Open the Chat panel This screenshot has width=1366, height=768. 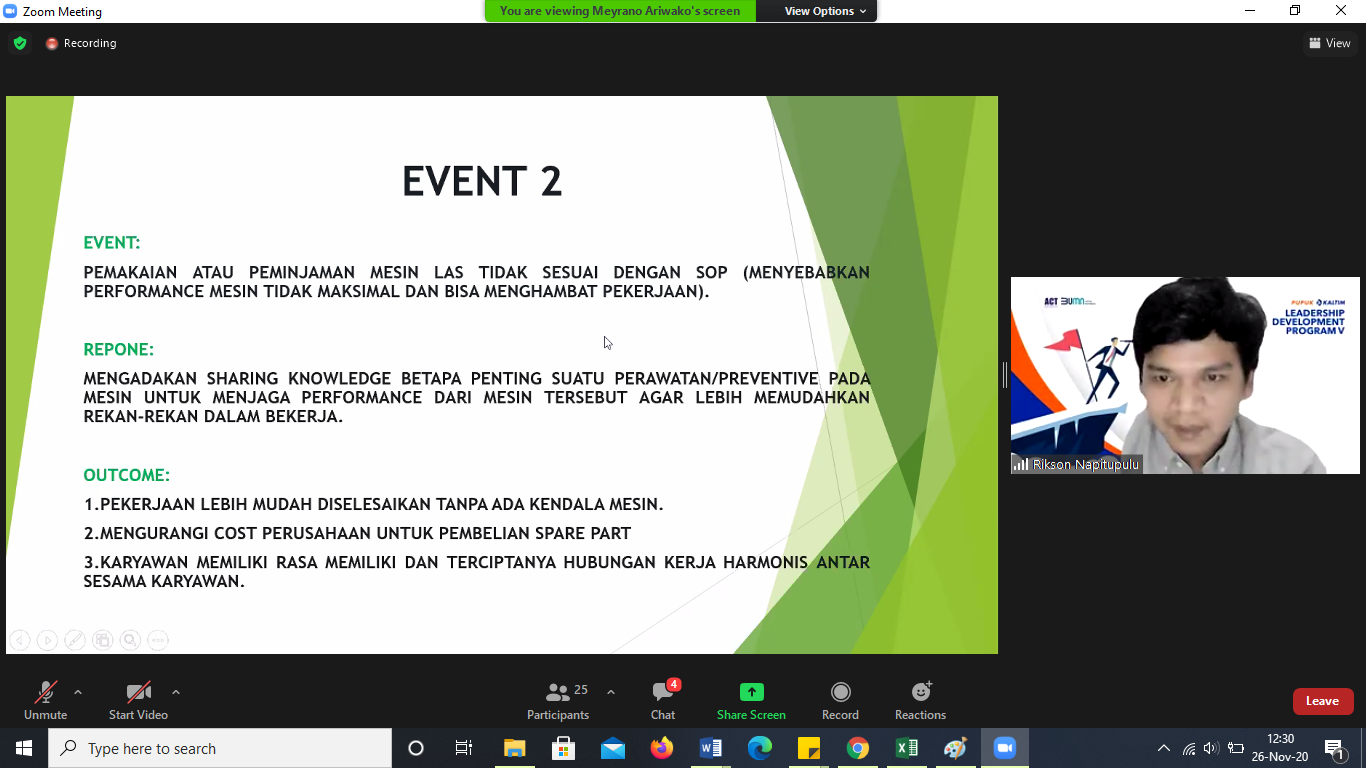[663, 700]
